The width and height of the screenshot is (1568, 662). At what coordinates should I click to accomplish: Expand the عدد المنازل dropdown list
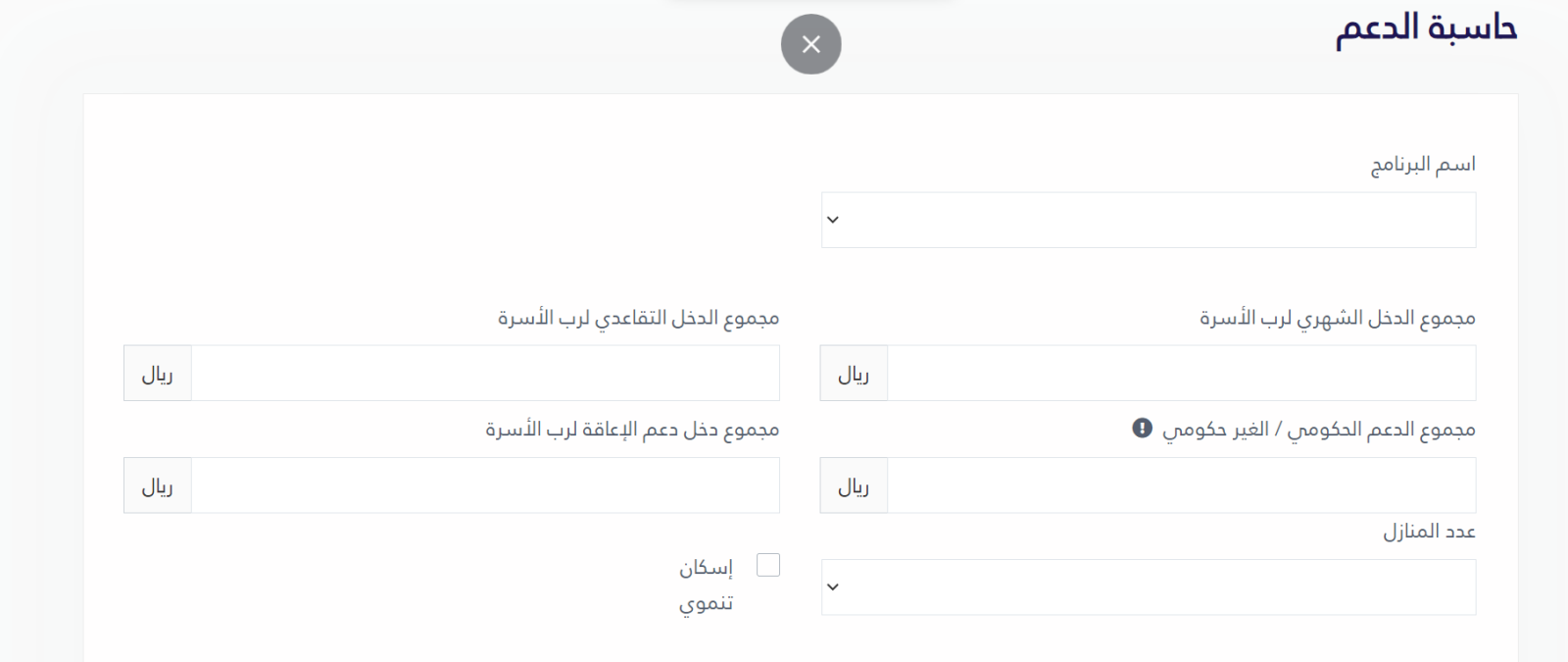(x=1148, y=587)
